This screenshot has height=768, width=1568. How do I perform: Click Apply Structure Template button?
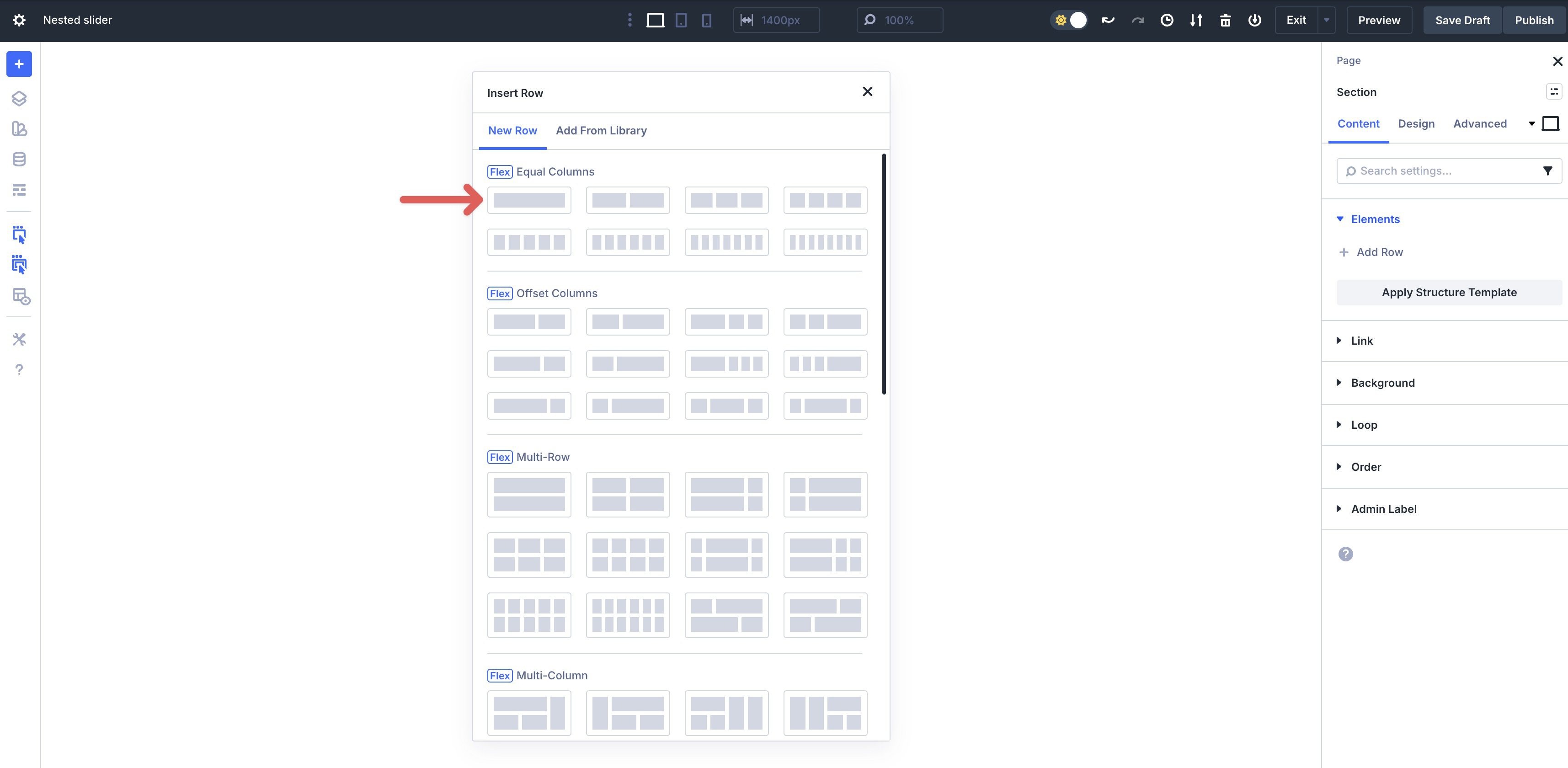[x=1448, y=293]
